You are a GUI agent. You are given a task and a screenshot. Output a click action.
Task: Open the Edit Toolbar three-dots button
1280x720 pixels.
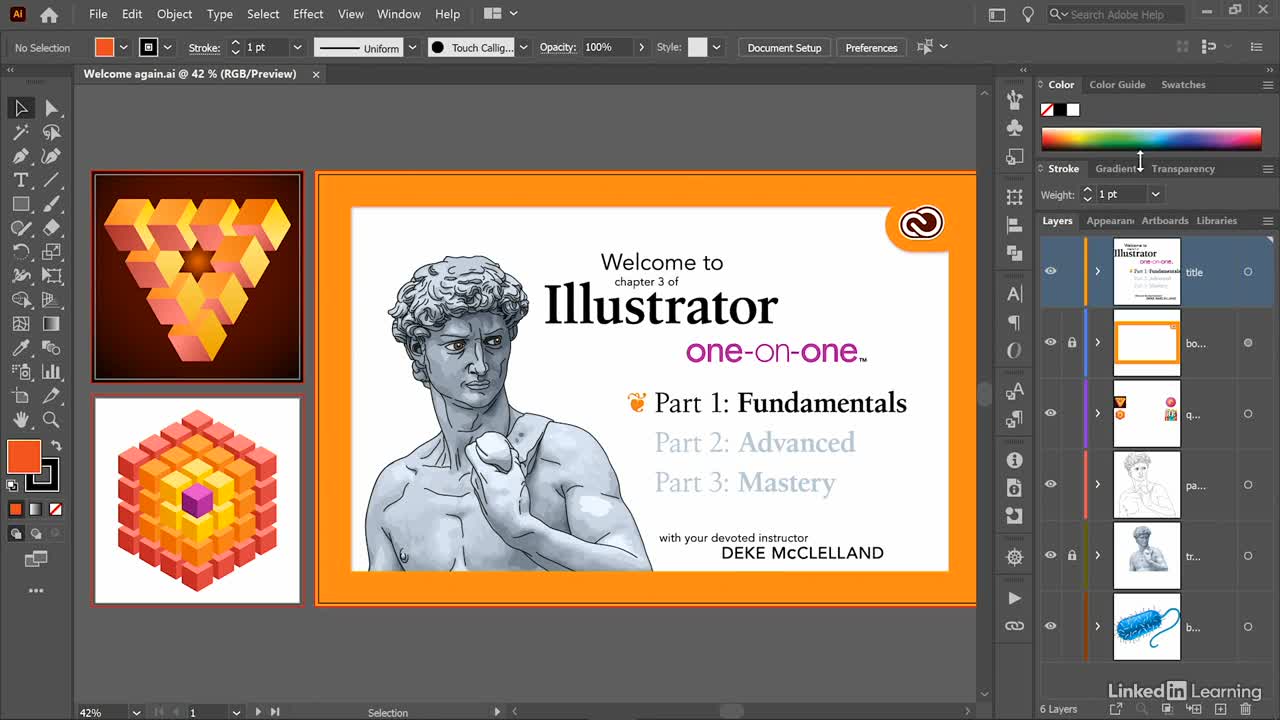(x=36, y=591)
